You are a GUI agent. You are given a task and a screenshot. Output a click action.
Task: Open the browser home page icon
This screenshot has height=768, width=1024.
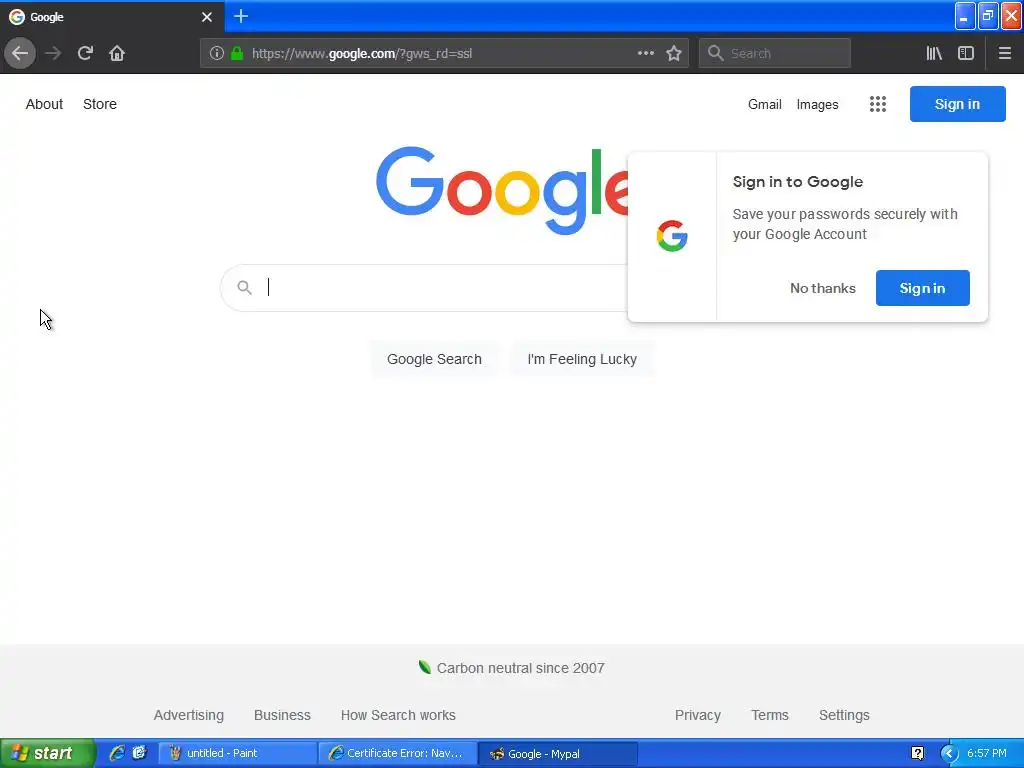coord(117,54)
